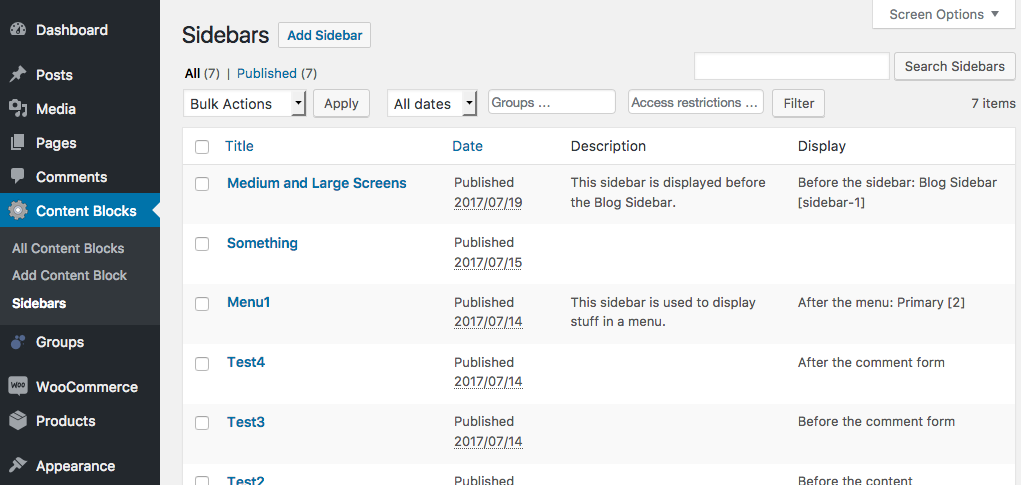Click the Add Sidebar button

tap(324, 35)
